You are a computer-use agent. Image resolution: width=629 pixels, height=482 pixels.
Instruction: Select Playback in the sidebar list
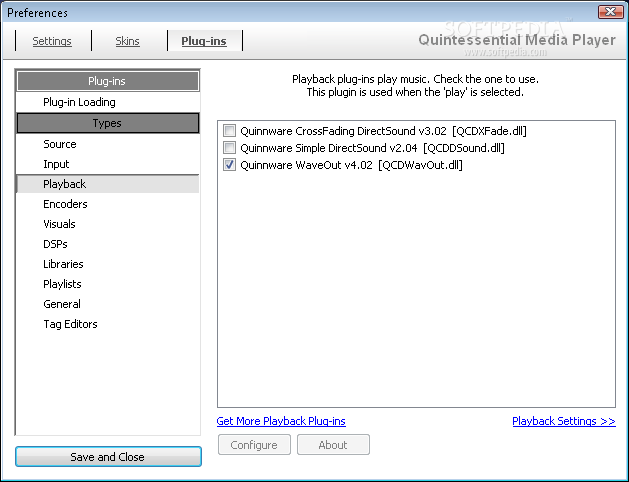(x=108, y=184)
